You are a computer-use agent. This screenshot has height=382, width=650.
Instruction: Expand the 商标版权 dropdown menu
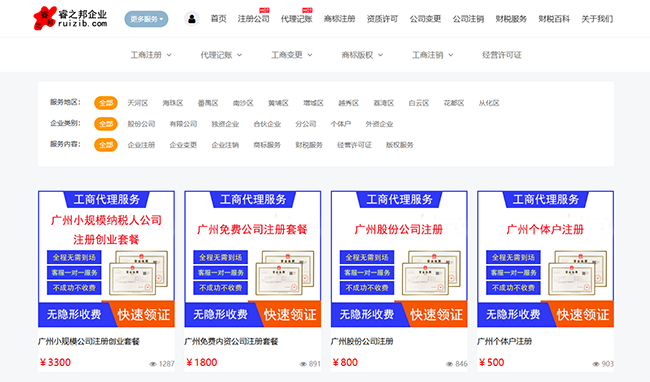coord(362,55)
